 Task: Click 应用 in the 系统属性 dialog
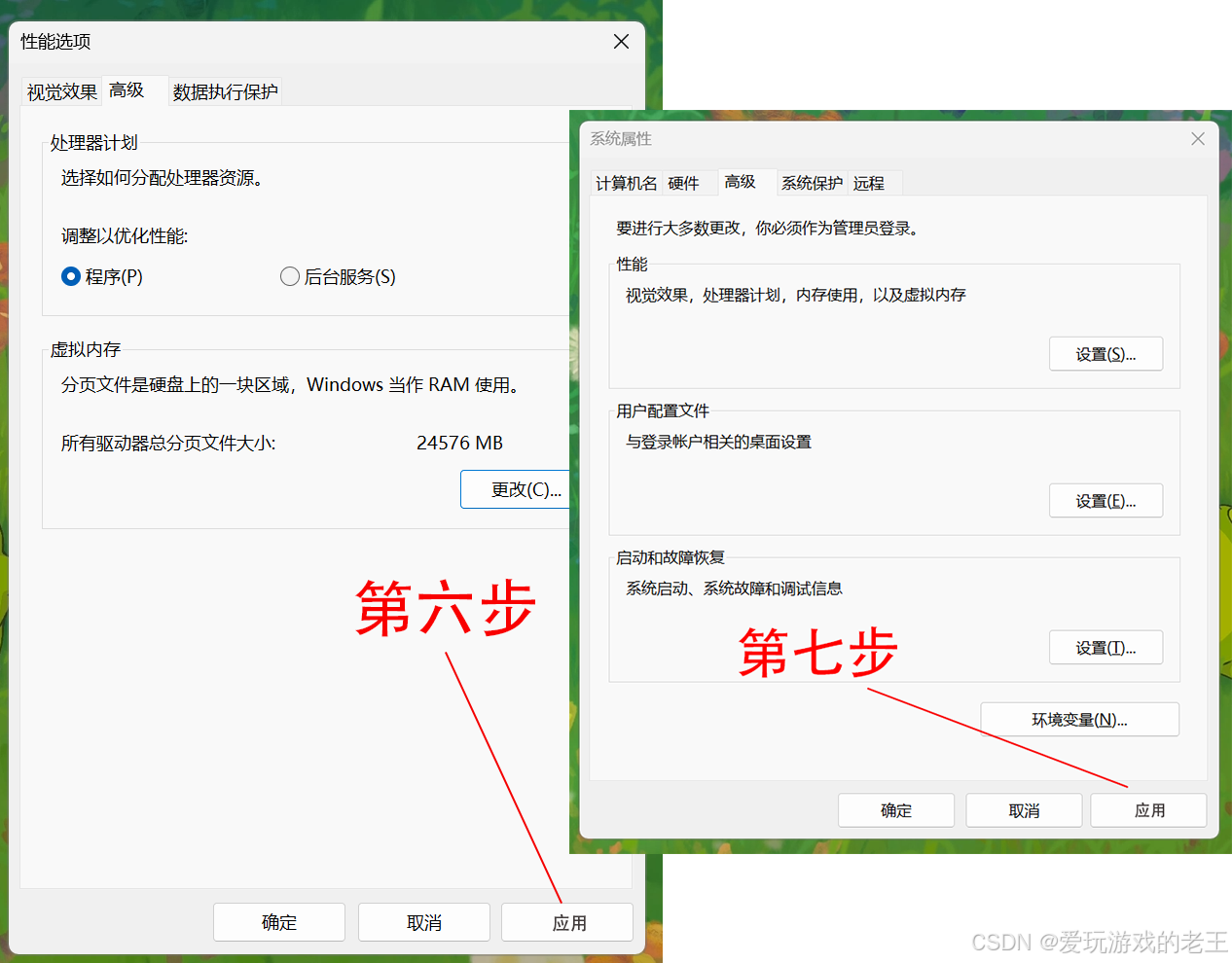coord(1148,809)
